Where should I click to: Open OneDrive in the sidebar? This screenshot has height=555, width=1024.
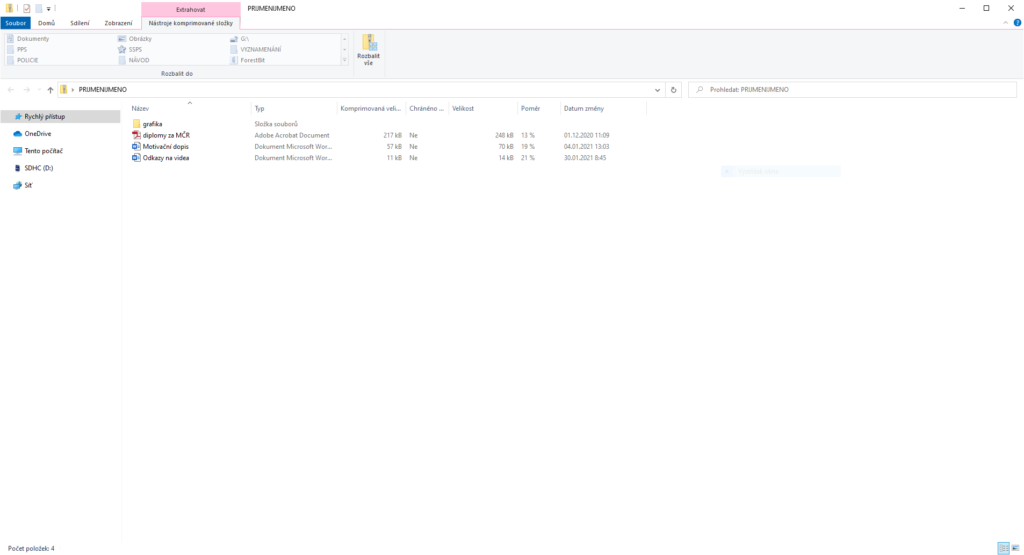tap(38, 133)
